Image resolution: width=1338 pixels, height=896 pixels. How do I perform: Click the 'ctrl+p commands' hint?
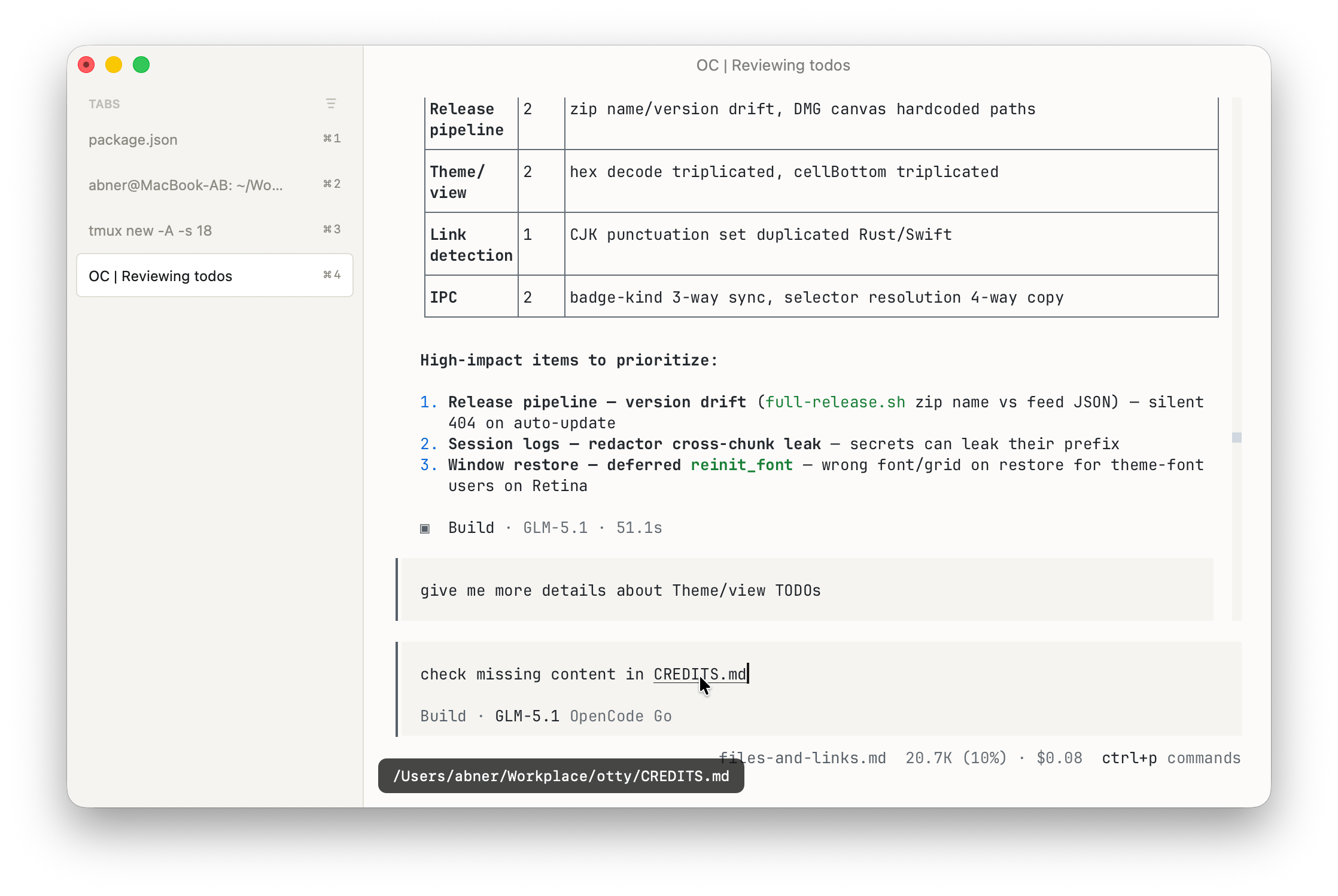[x=1171, y=758]
